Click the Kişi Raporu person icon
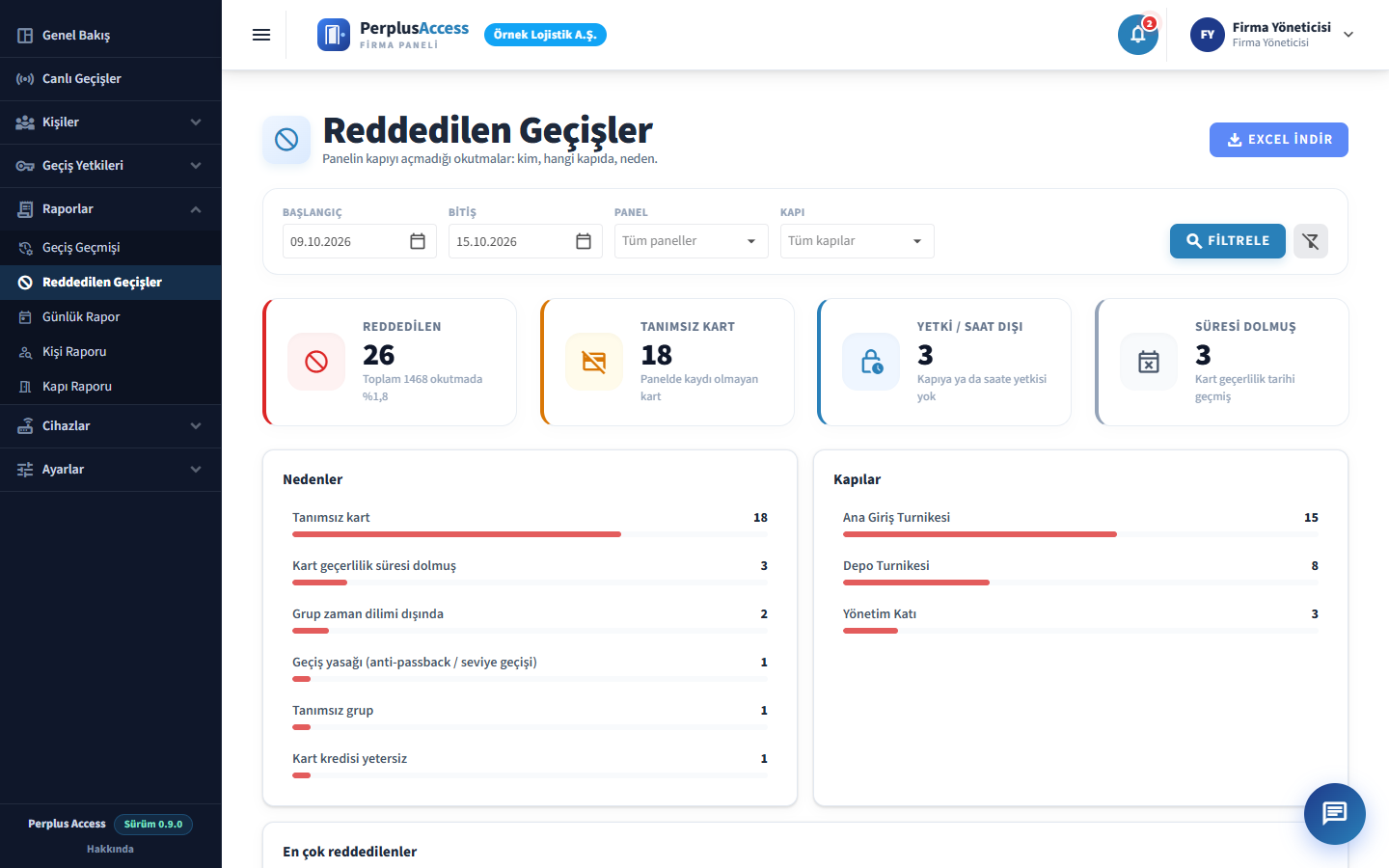This screenshot has width=1389, height=868. coord(26,352)
